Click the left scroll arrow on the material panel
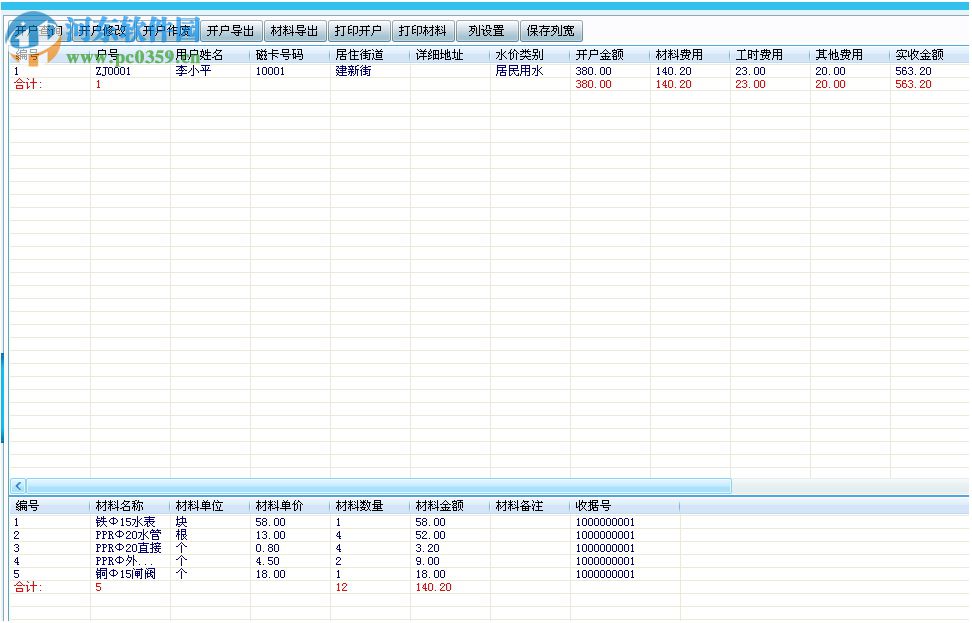The height and width of the screenshot is (623, 972). [x=17, y=485]
